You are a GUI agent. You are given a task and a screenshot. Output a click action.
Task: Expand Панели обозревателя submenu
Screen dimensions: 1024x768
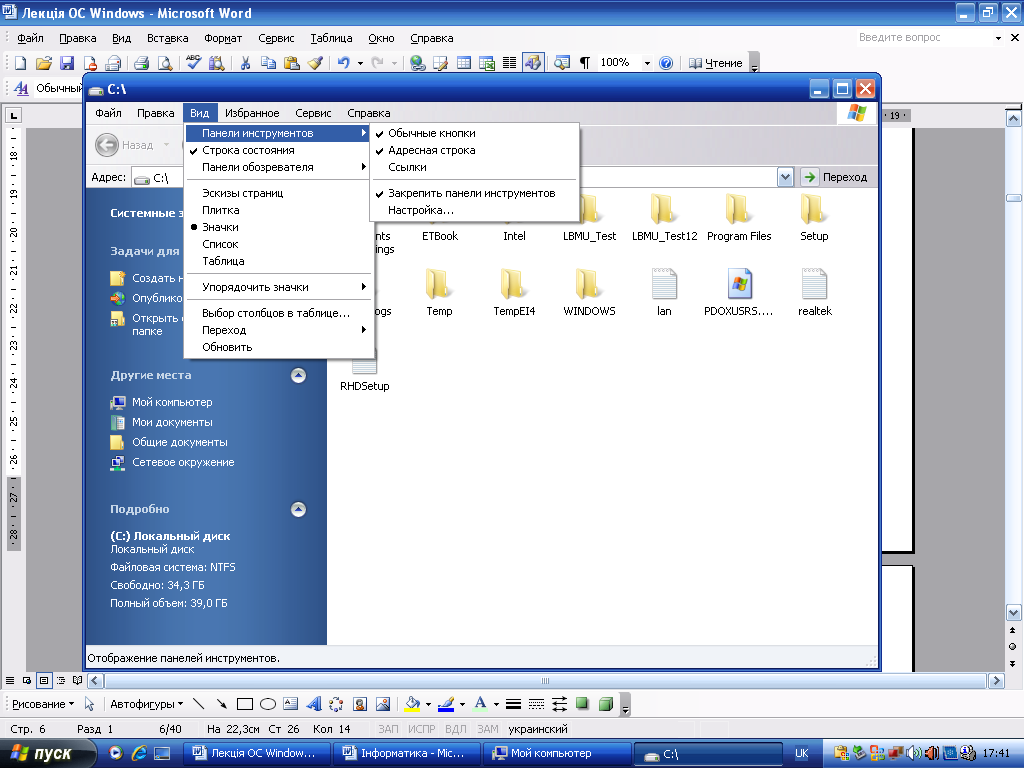pos(278,167)
